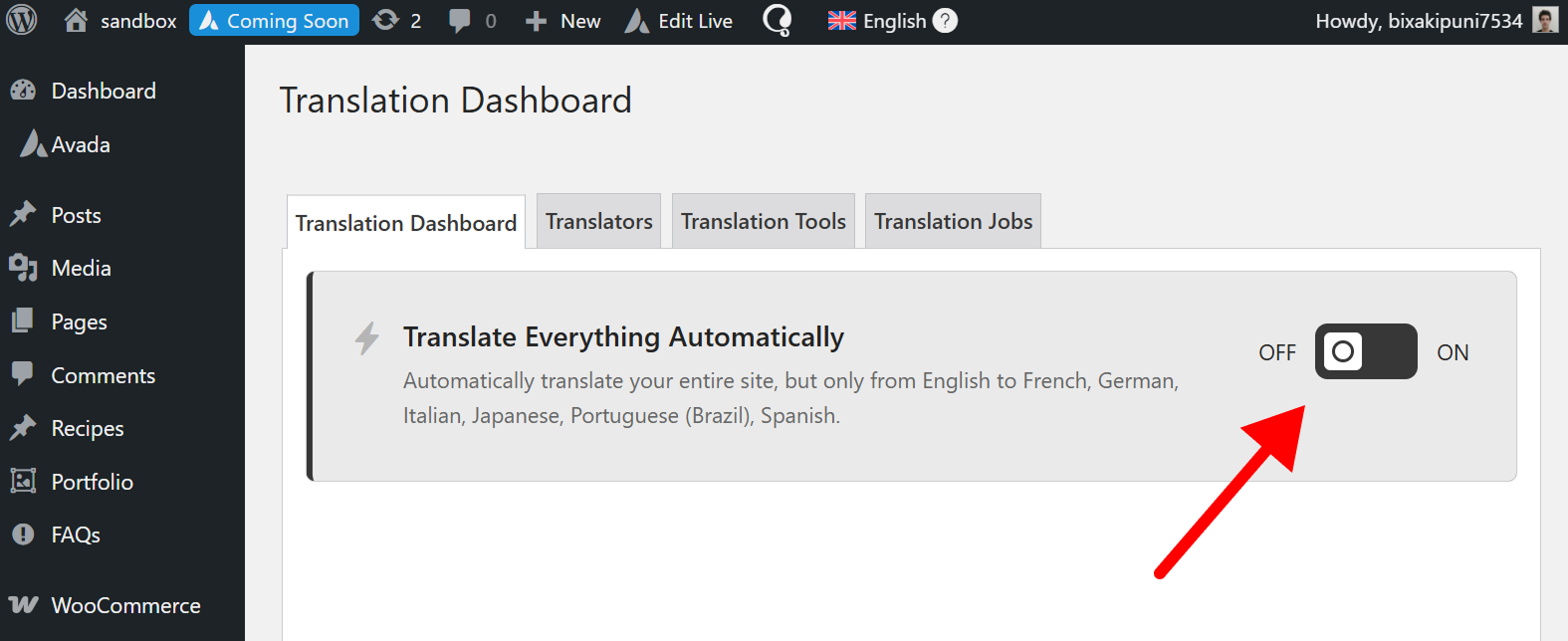Open the Media library menu item
The image size is (1568, 641).
[x=81, y=268]
